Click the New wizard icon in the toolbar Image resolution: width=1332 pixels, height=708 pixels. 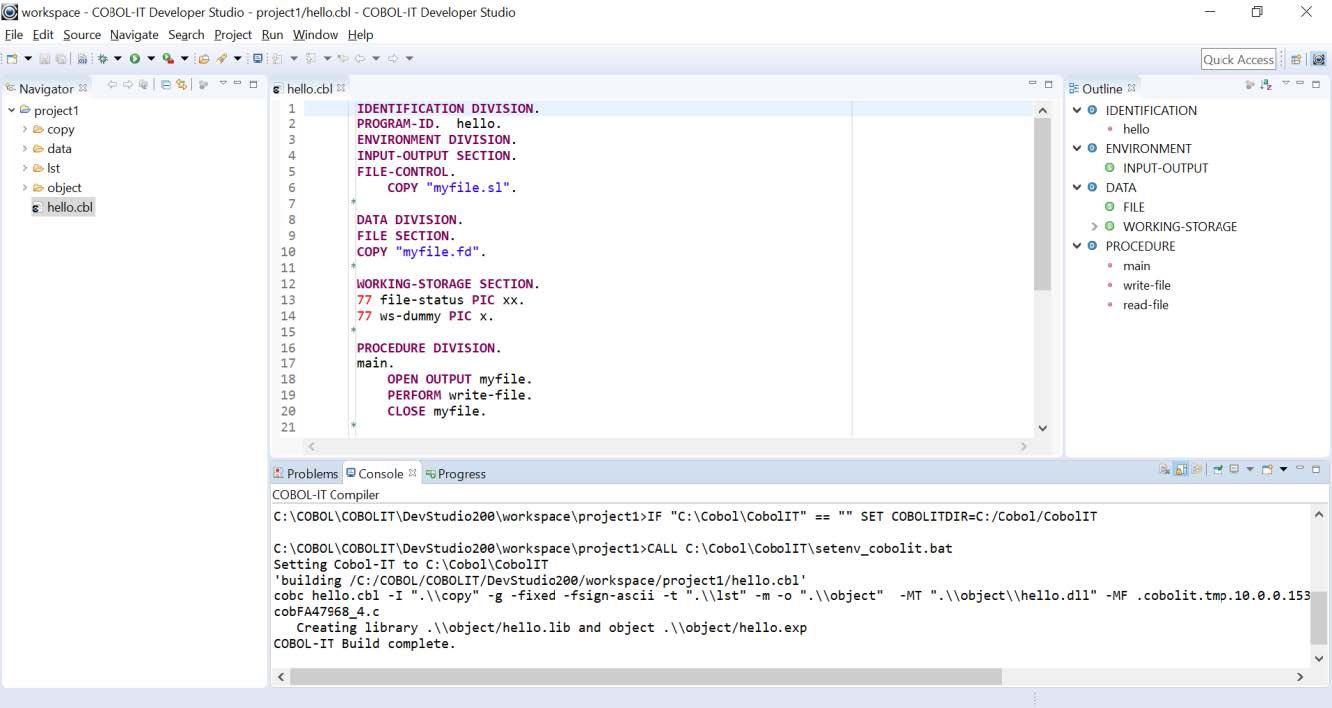click(12, 59)
